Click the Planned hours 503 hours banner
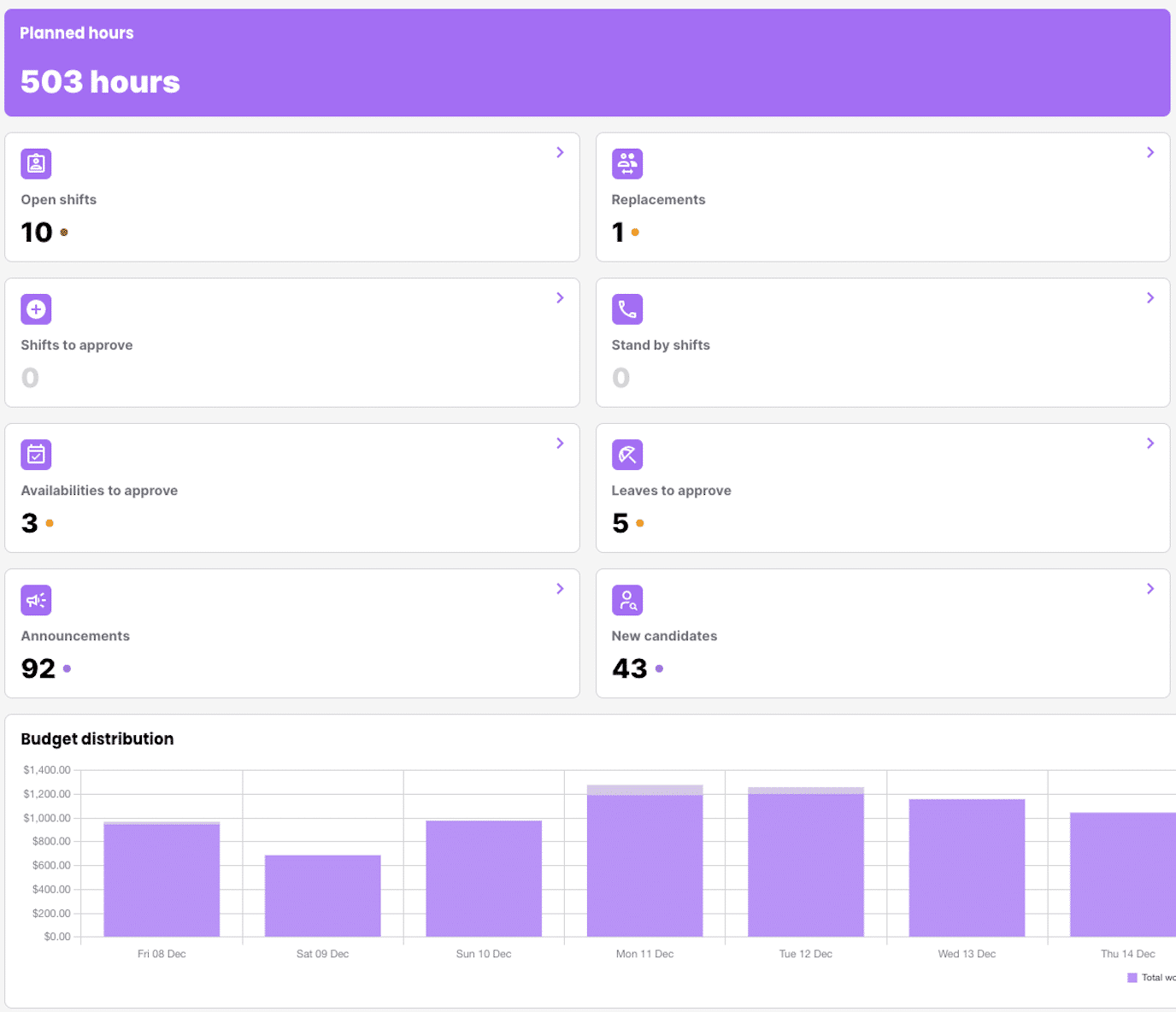 coord(587,63)
